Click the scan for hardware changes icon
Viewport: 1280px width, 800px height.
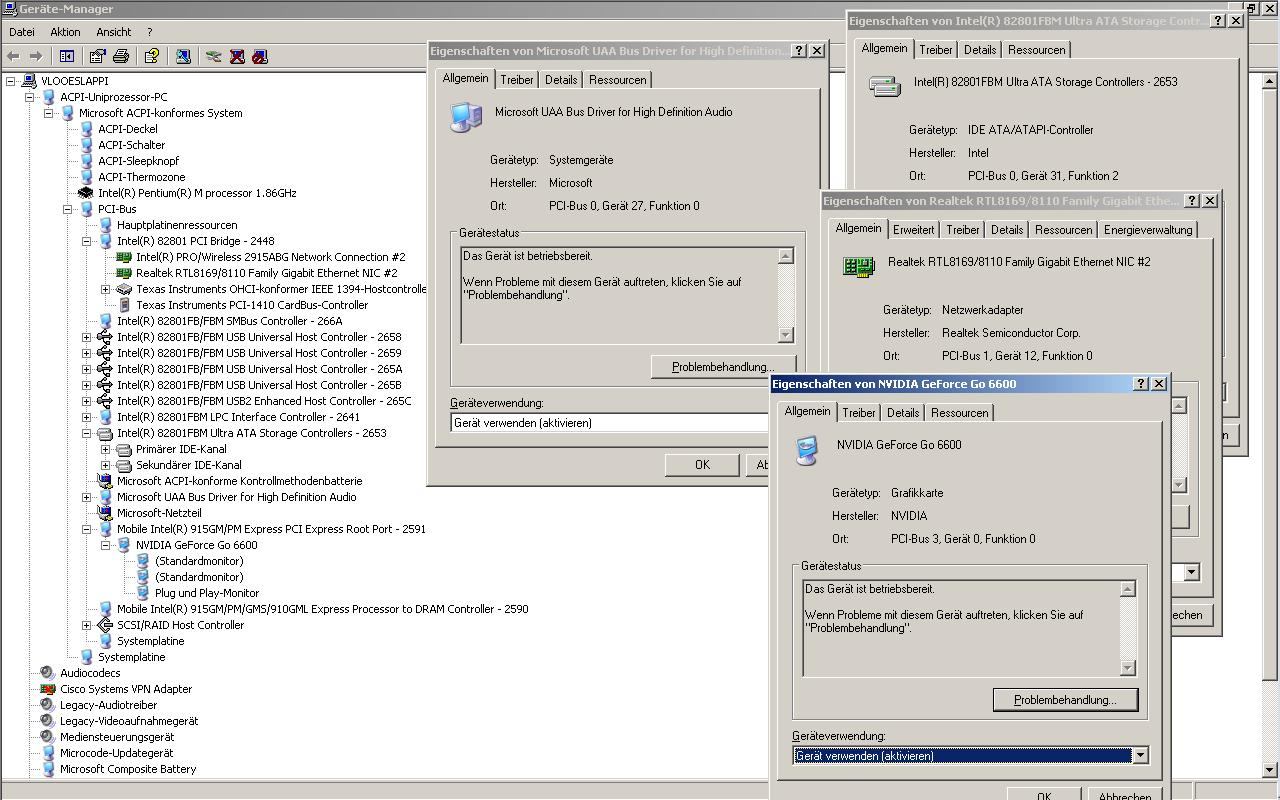click(x=183, y=57)
